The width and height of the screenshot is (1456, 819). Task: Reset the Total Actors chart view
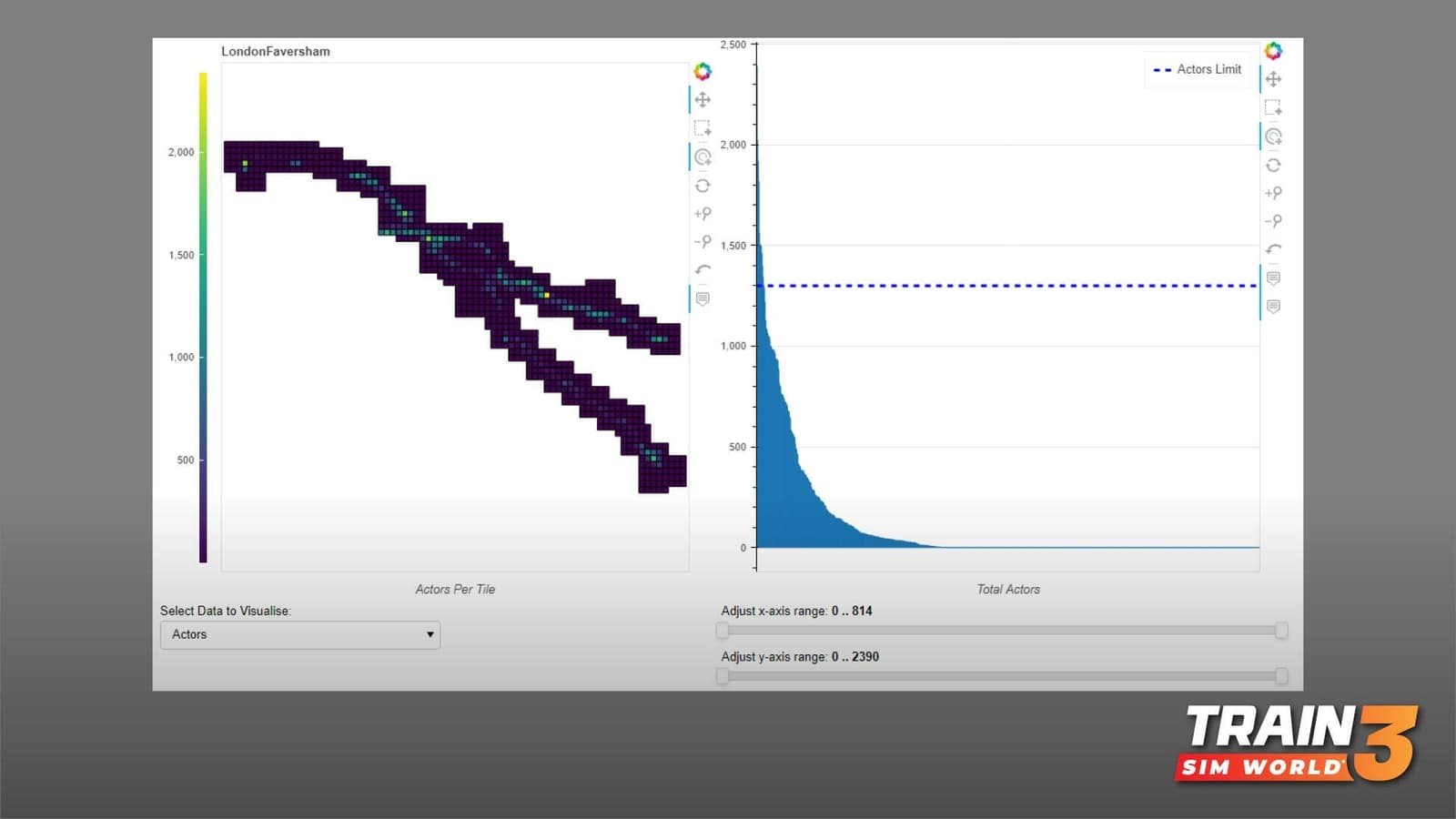1273,165
